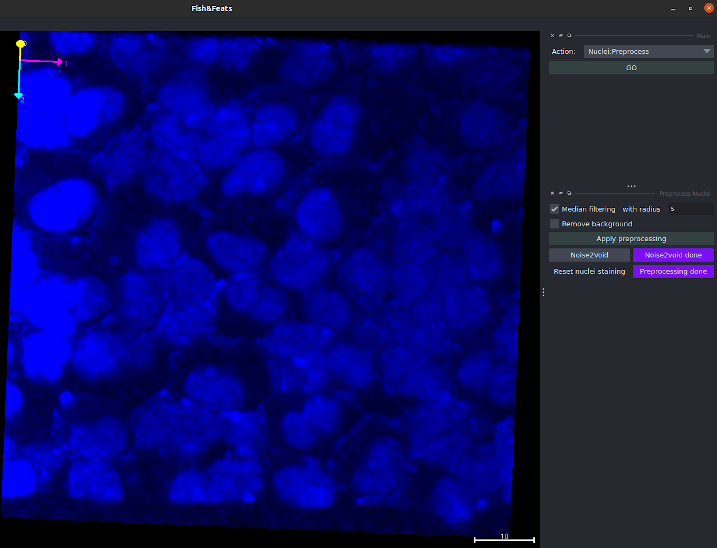Close the Main dock panel
The height and width of the screenshot is (548, 717).
coord(552,35)
